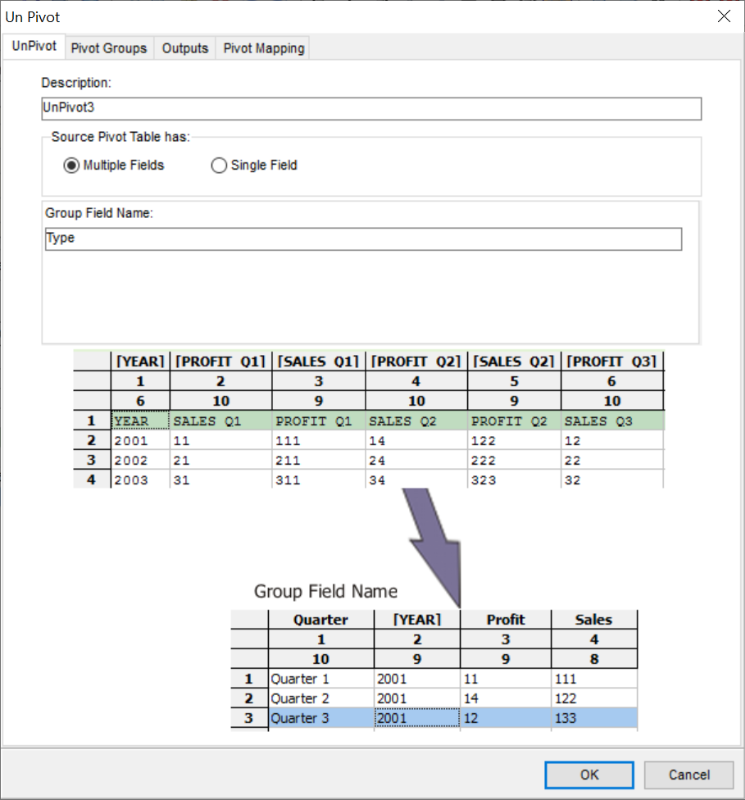Select the highlighted Quarter 3 cell
This screenshot has width=745, height=800.
coord(320,718)
